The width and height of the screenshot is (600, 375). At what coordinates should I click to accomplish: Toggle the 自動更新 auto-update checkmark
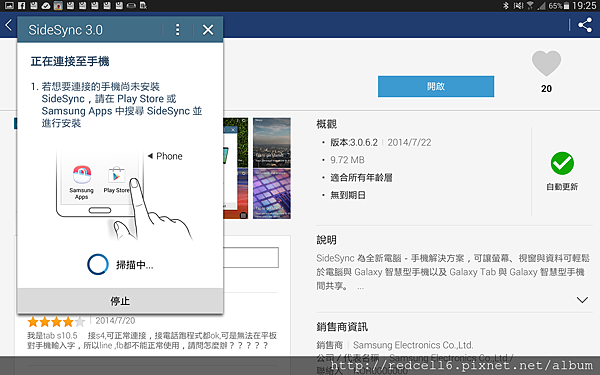(562, 163)
